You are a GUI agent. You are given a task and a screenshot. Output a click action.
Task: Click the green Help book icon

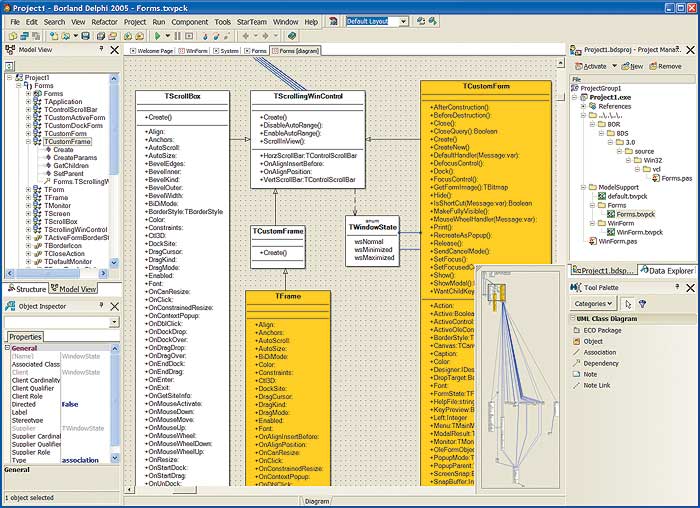(292, 36)
